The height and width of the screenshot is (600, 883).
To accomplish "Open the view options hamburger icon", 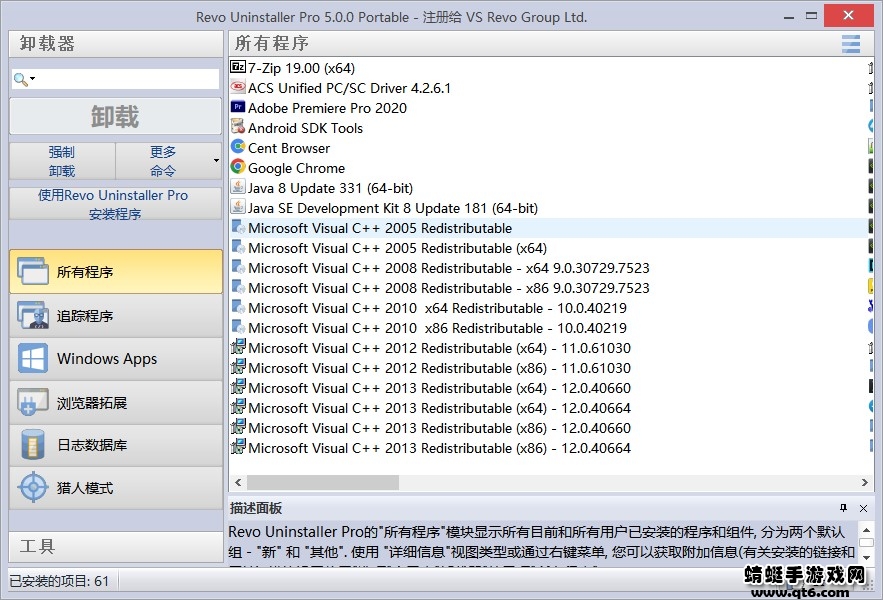I will tap(851, 43).
